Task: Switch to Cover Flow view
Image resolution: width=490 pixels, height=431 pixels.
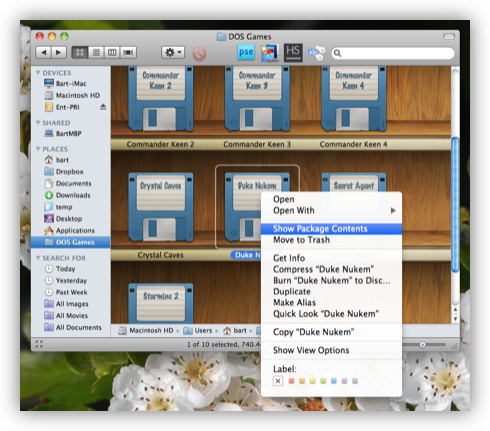Action: pos(128,52)
